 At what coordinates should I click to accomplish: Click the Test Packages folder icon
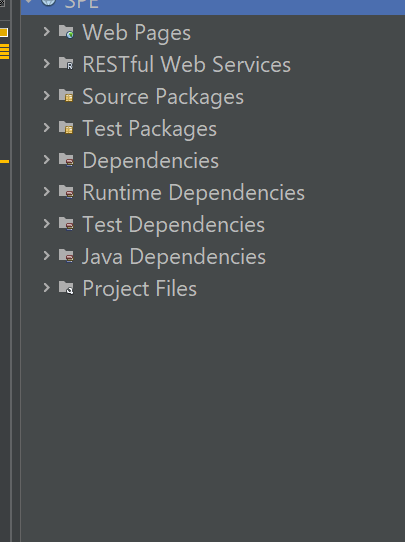coord(66,128)
